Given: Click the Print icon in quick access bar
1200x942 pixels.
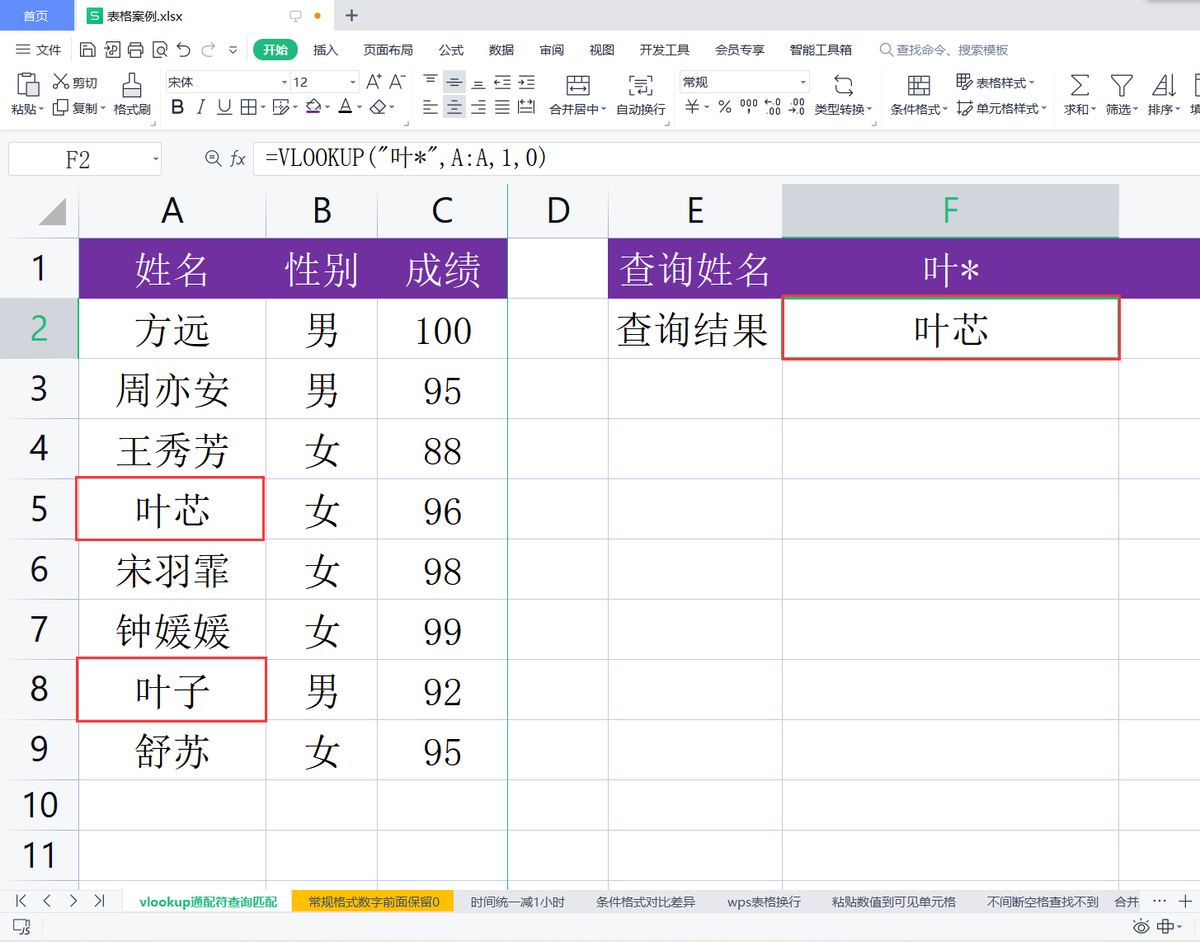Looking at the screenshot, I should click(x=136, y=49).
